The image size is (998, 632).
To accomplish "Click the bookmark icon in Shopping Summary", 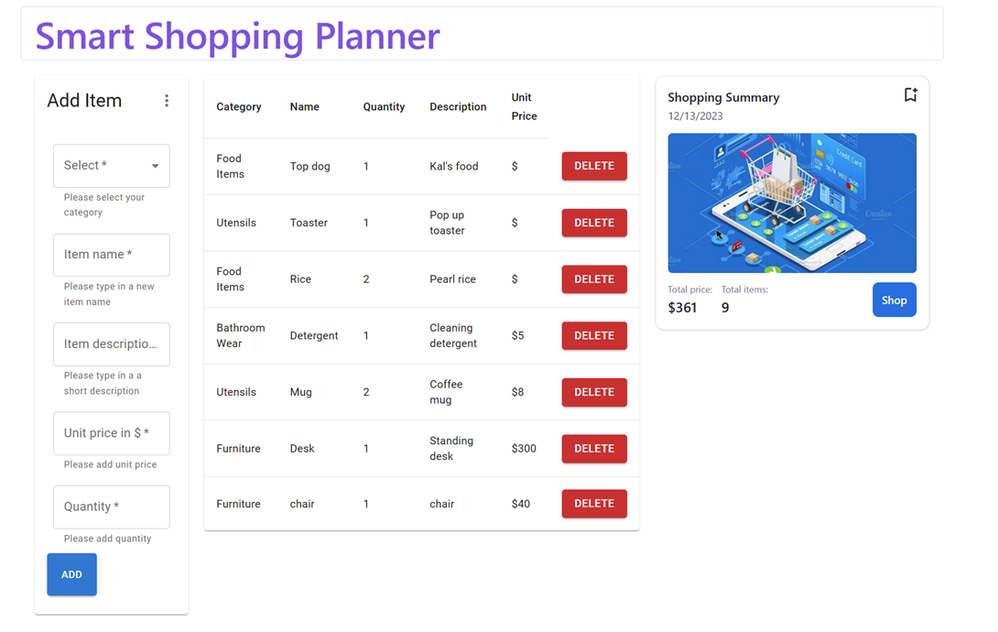I will tap(910, 95).
